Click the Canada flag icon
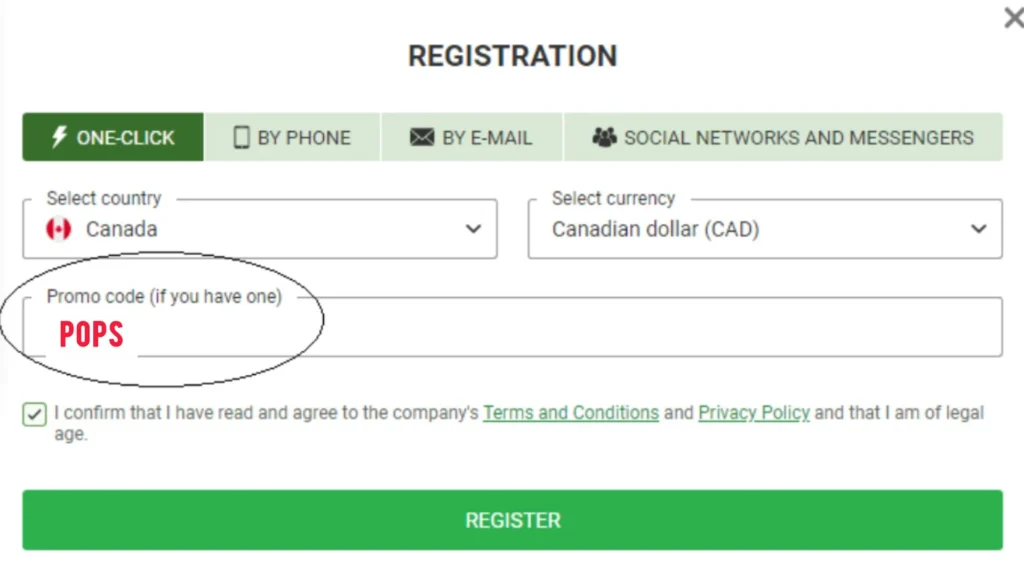 59,229
